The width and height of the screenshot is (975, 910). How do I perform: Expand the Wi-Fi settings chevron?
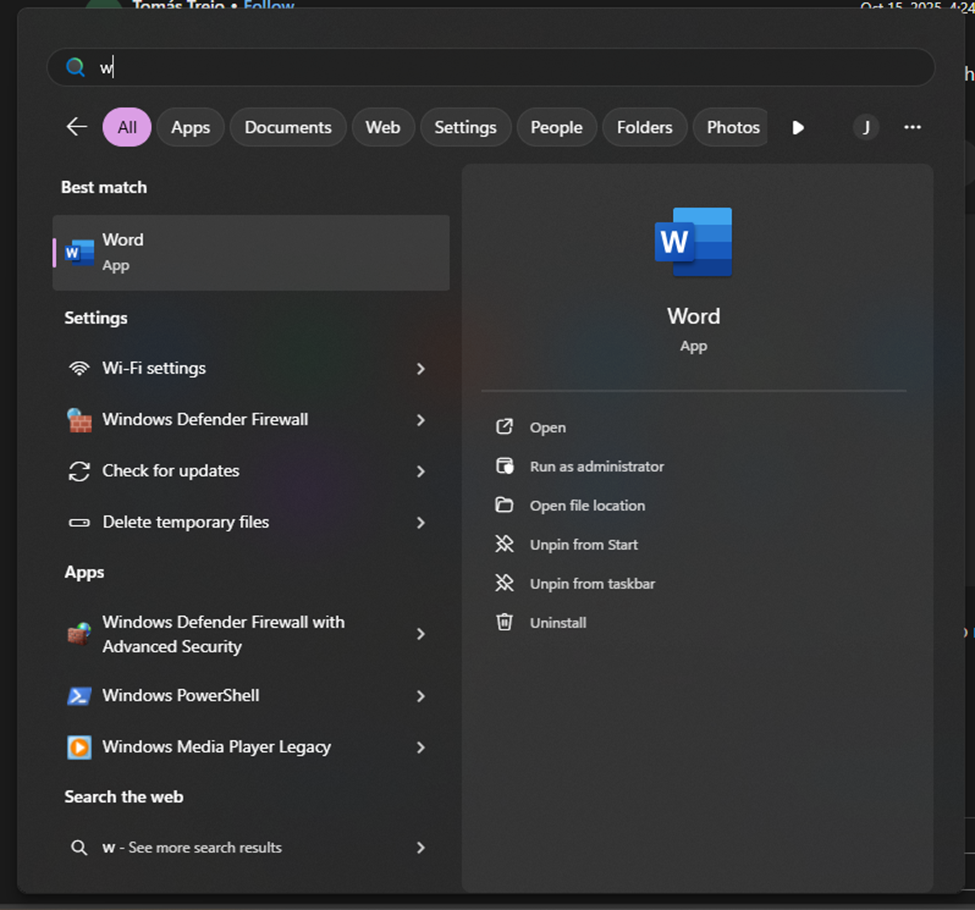tap(420, 368)
